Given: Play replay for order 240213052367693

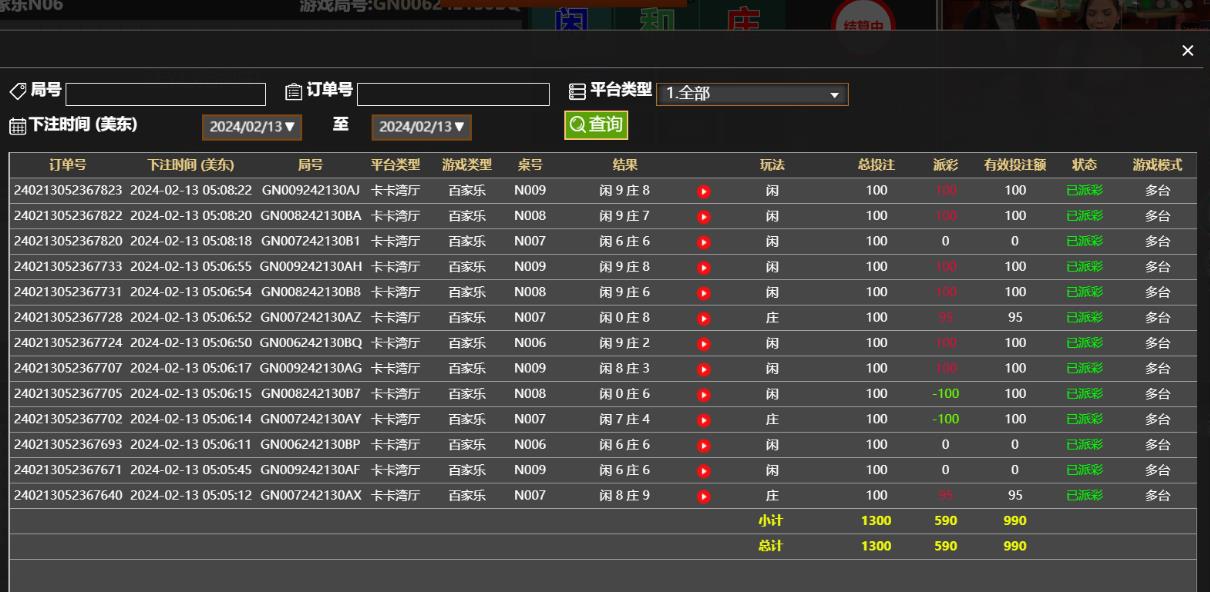Looking at the screenshot, I should (704, 445).
